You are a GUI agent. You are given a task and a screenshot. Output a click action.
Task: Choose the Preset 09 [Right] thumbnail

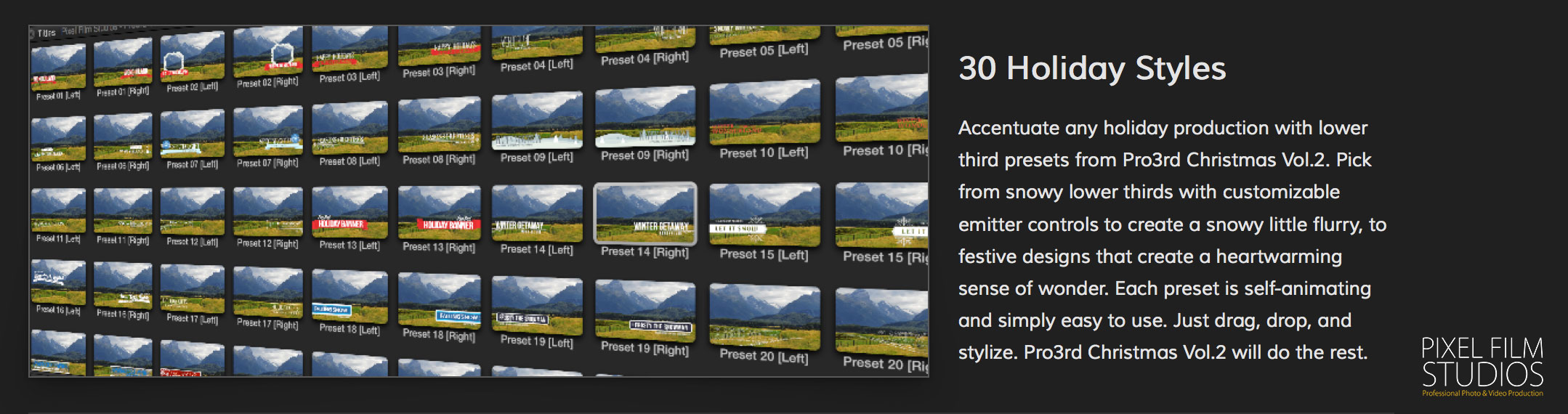(644, 116)
